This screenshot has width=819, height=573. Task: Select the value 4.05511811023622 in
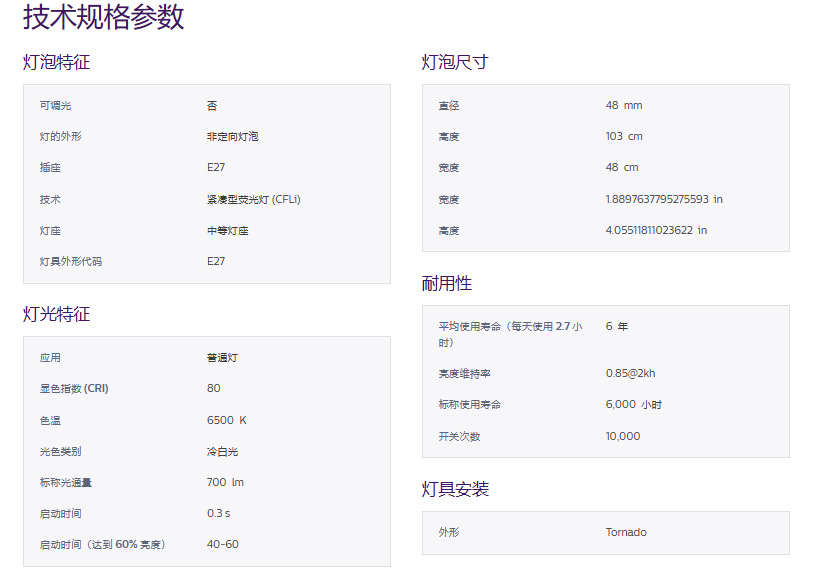(656, 230)
